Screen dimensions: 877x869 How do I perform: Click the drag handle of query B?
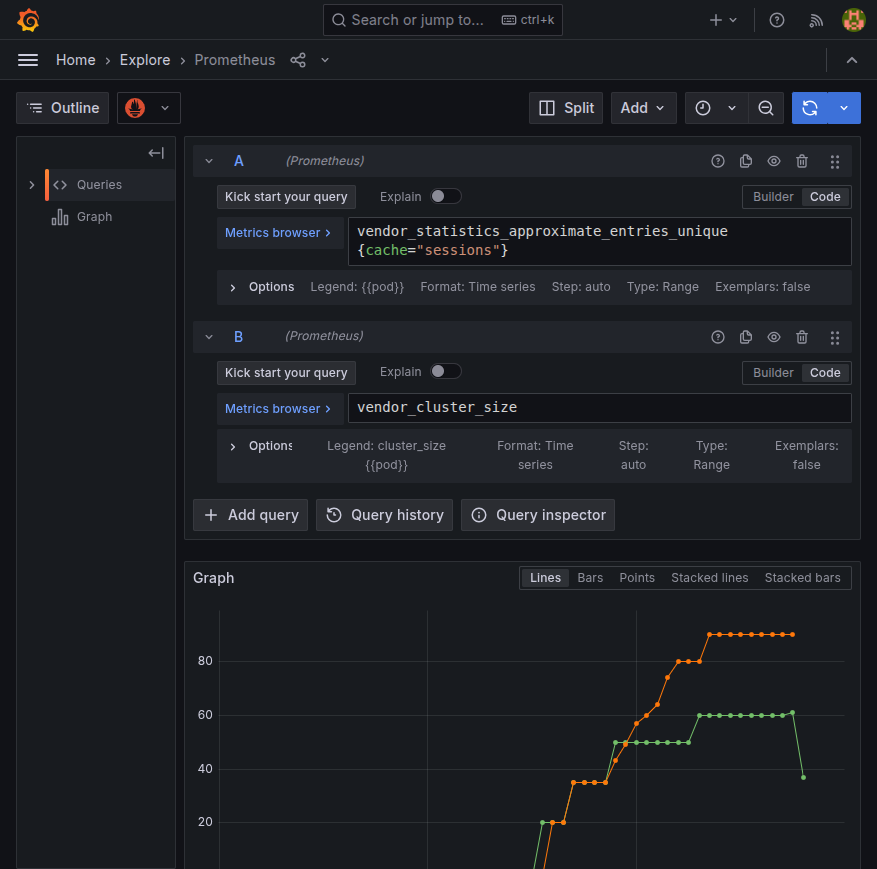834,338
